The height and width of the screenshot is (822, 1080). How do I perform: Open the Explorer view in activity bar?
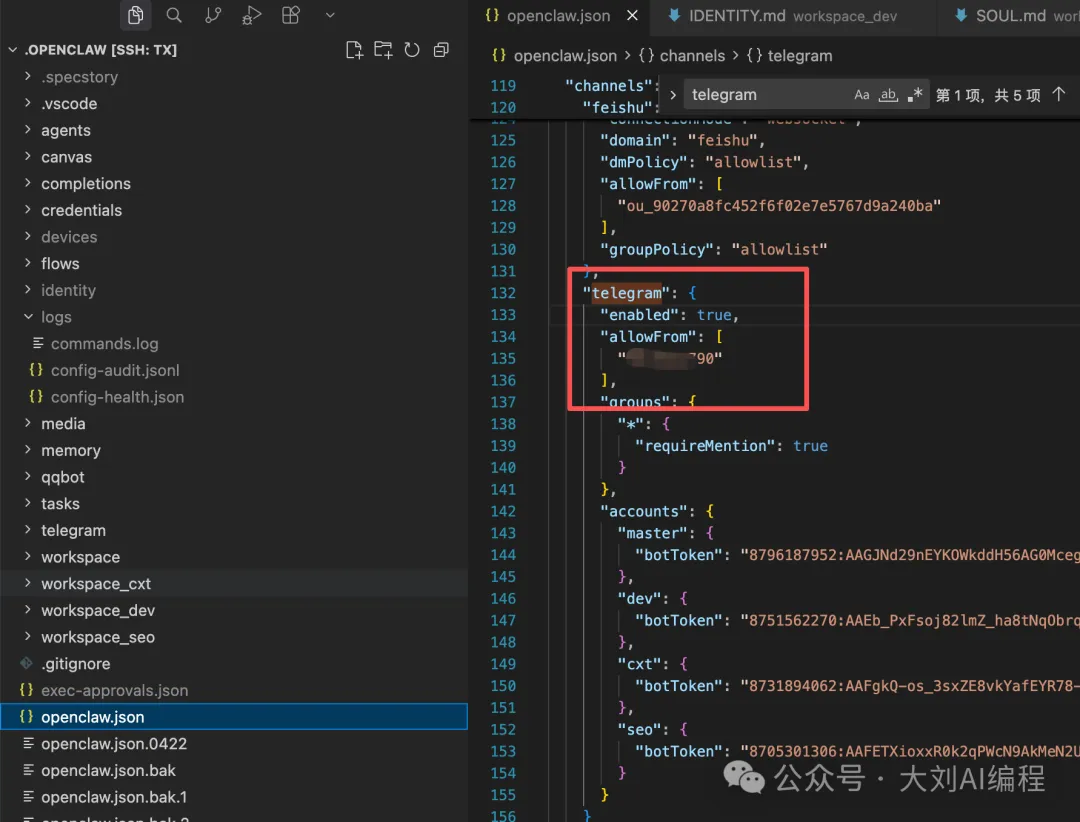tap(136, 15)
